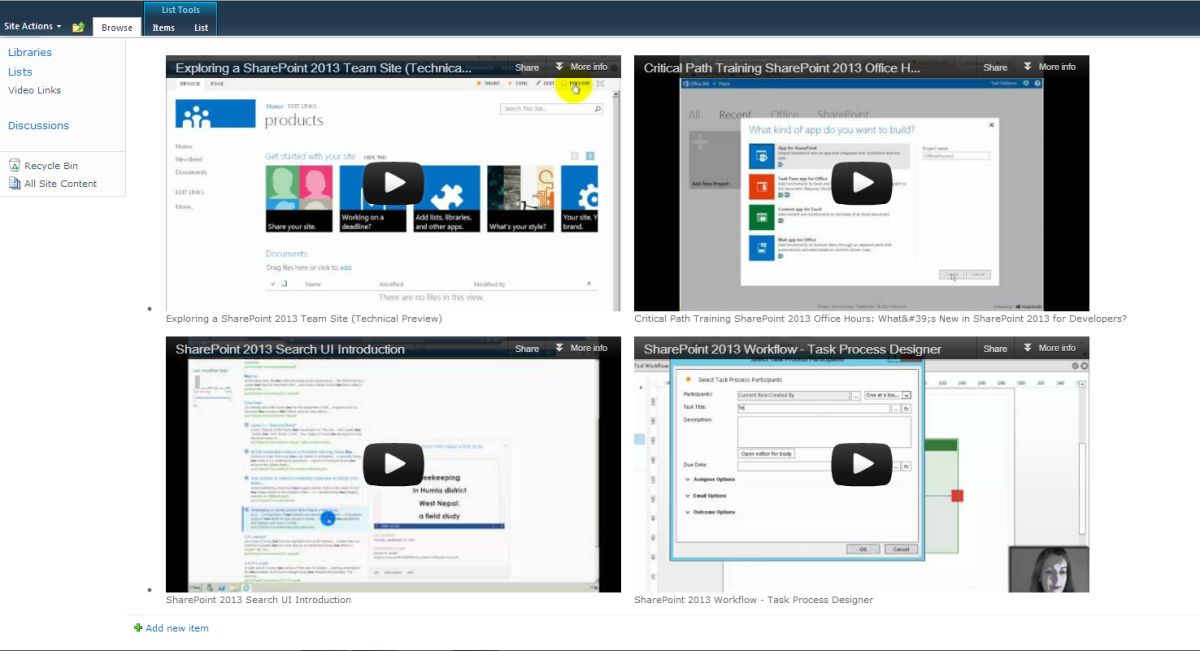The width and height of the screenshot is (1200, 651).
Task: Open Recycle Bin link text
Action: (x=51, y=166)
